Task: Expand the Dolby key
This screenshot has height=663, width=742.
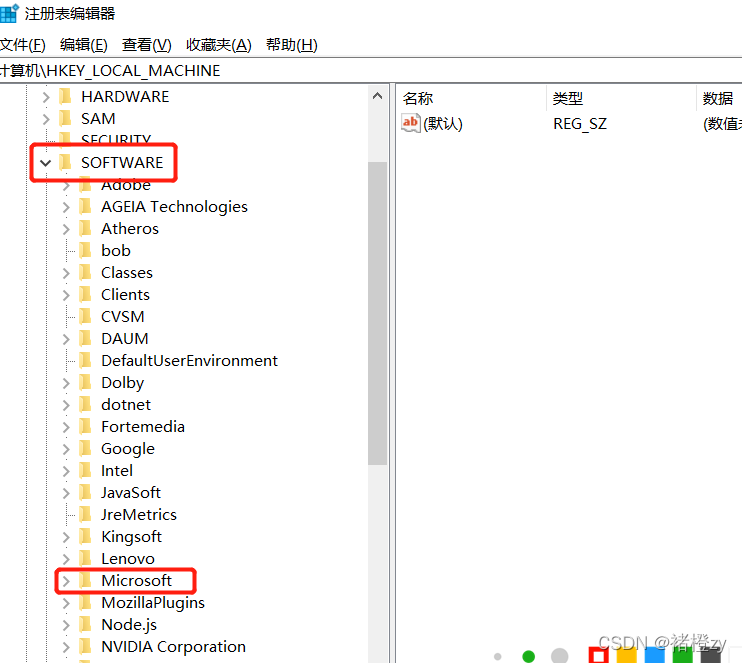Action: (66, 383)
